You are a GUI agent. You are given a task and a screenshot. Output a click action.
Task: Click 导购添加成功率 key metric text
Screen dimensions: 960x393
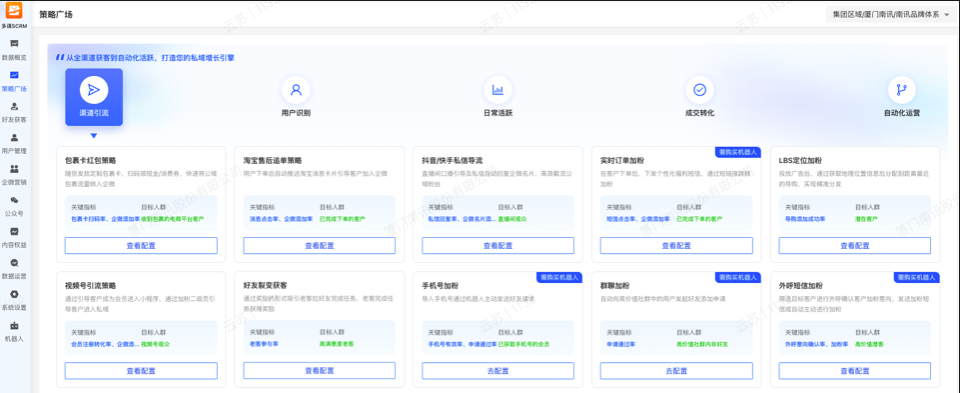coord(805,219)
